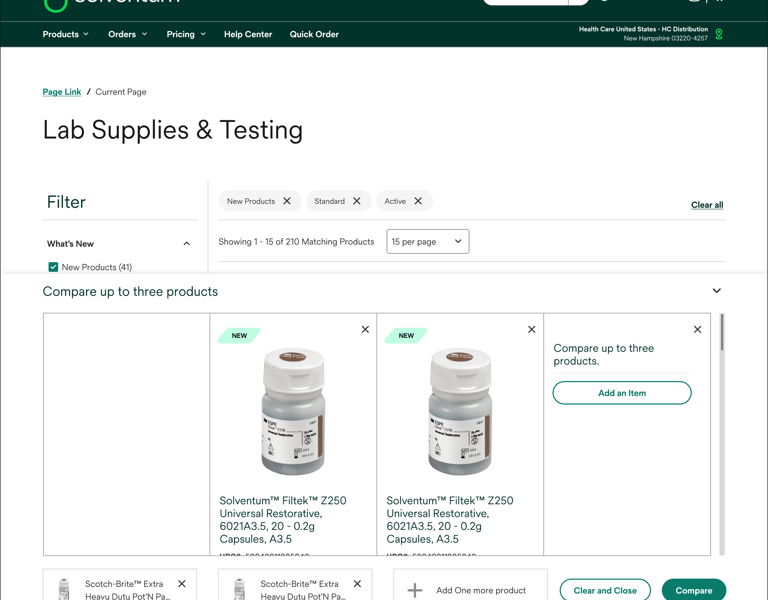Remove the second Filtek Z250 comparison card
The height and width of the screenshot is (600, 768).
click(531, 330)
